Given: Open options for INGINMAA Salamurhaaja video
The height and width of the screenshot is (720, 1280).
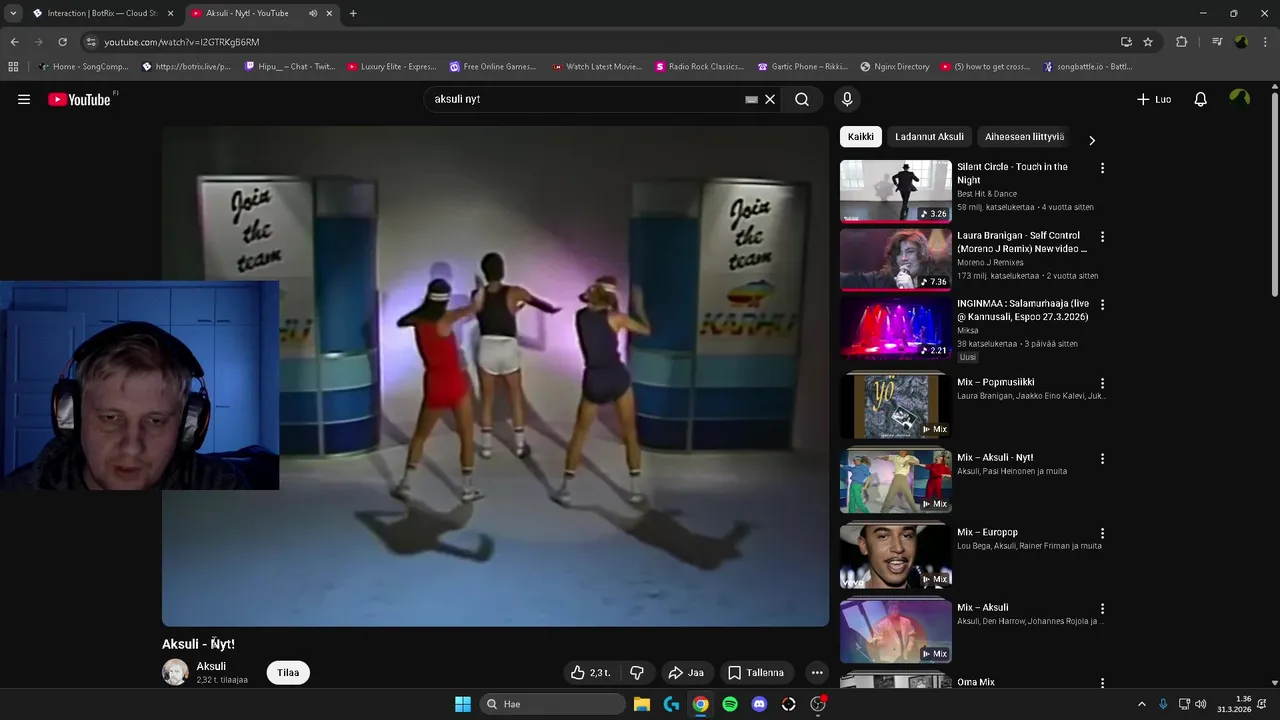Looking at the screenshot, I should [x=1102, y=305].
